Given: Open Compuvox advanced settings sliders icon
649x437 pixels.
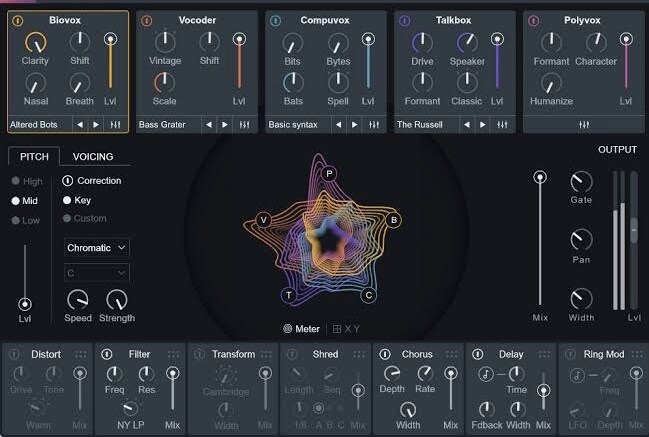Looking at the screenshot, I should click(374, 125).
